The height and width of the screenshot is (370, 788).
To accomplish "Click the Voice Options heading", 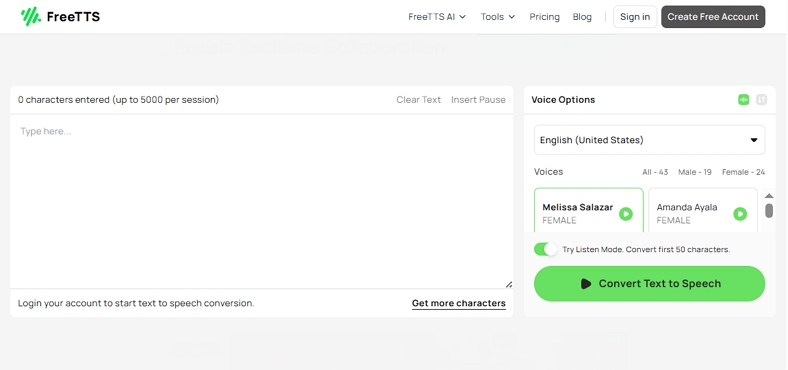I will (x=563, y=100).
